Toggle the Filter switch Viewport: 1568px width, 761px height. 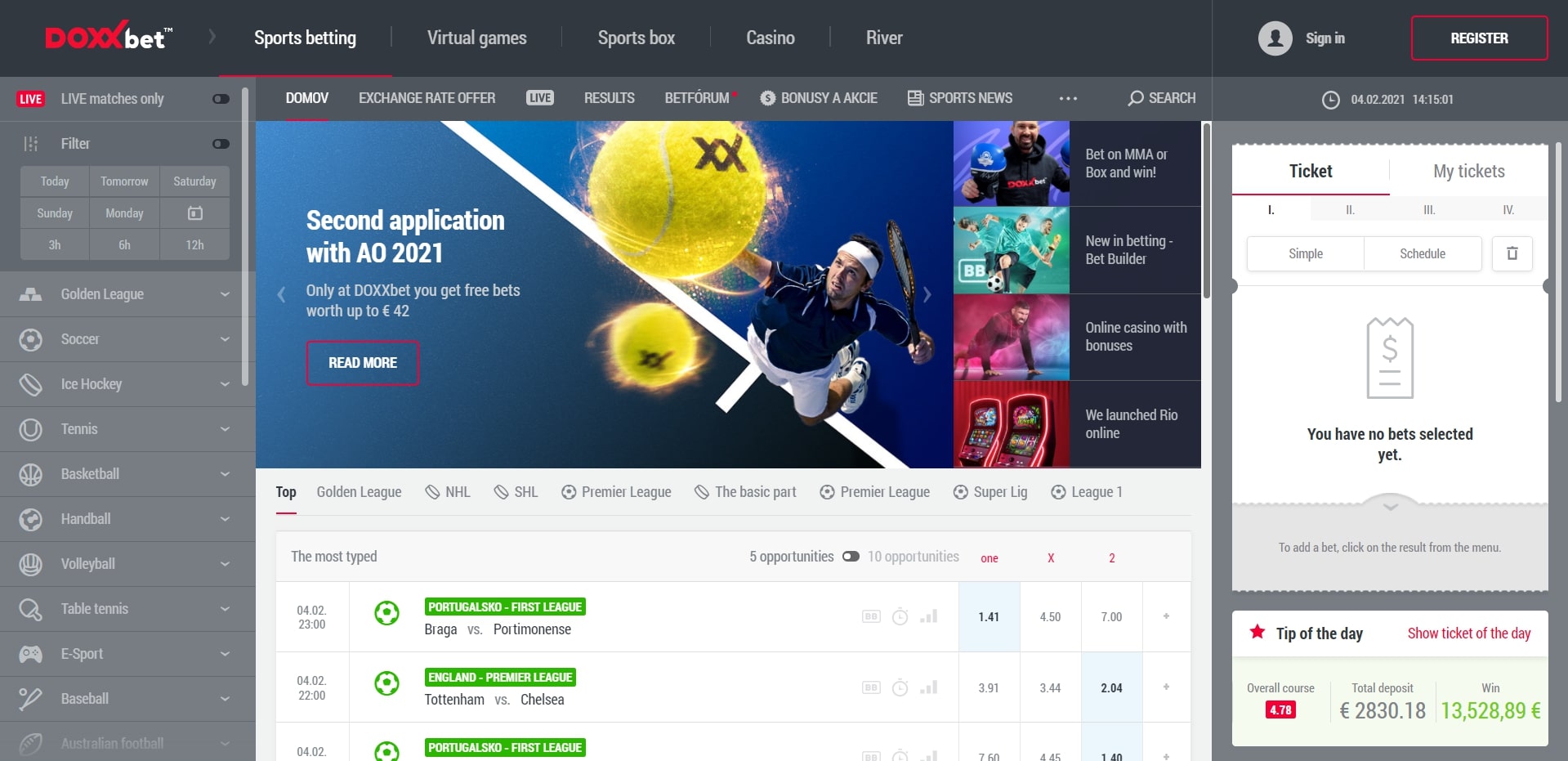coord(221,144)
